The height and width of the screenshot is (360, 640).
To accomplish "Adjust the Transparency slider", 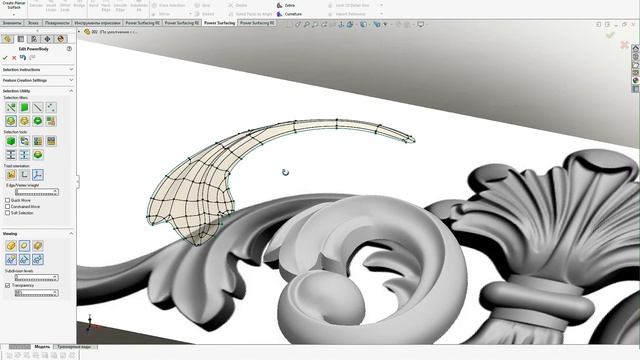I will 37,293.
